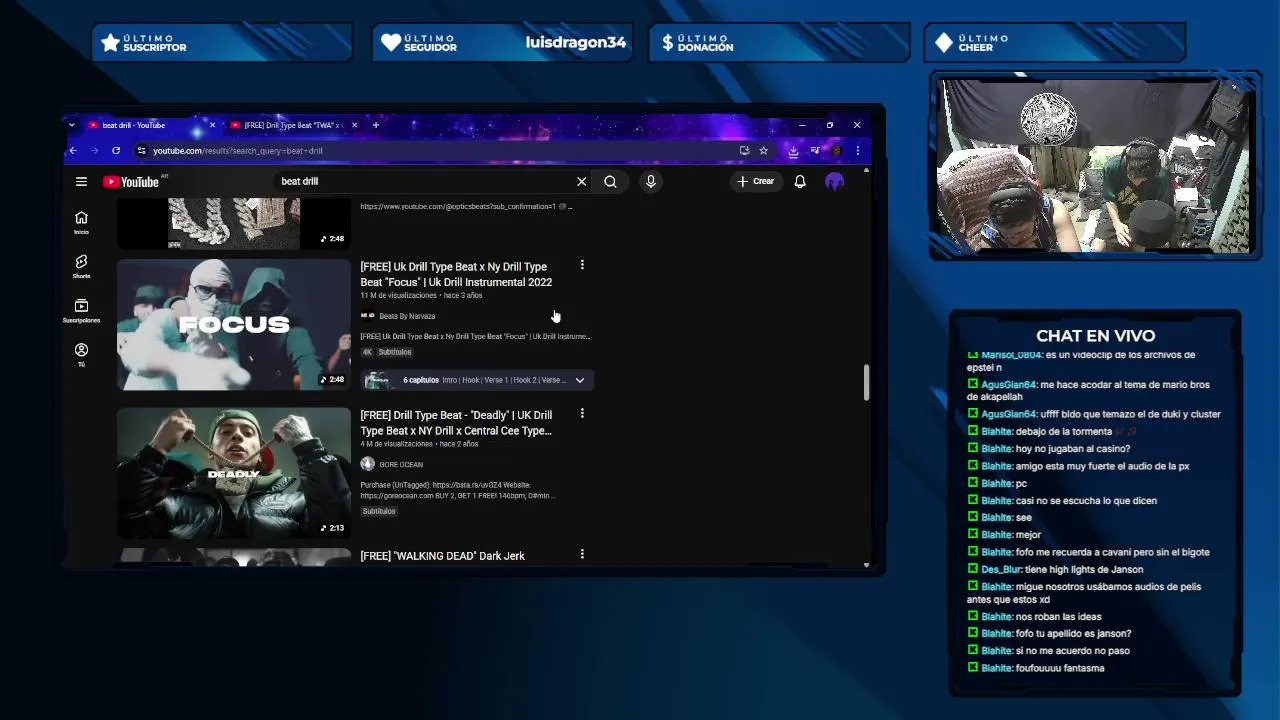The width and height of the screenshot is (1280, 720).
Task: Click the Último Cheer panel
Action: [x=1054, y=42]
